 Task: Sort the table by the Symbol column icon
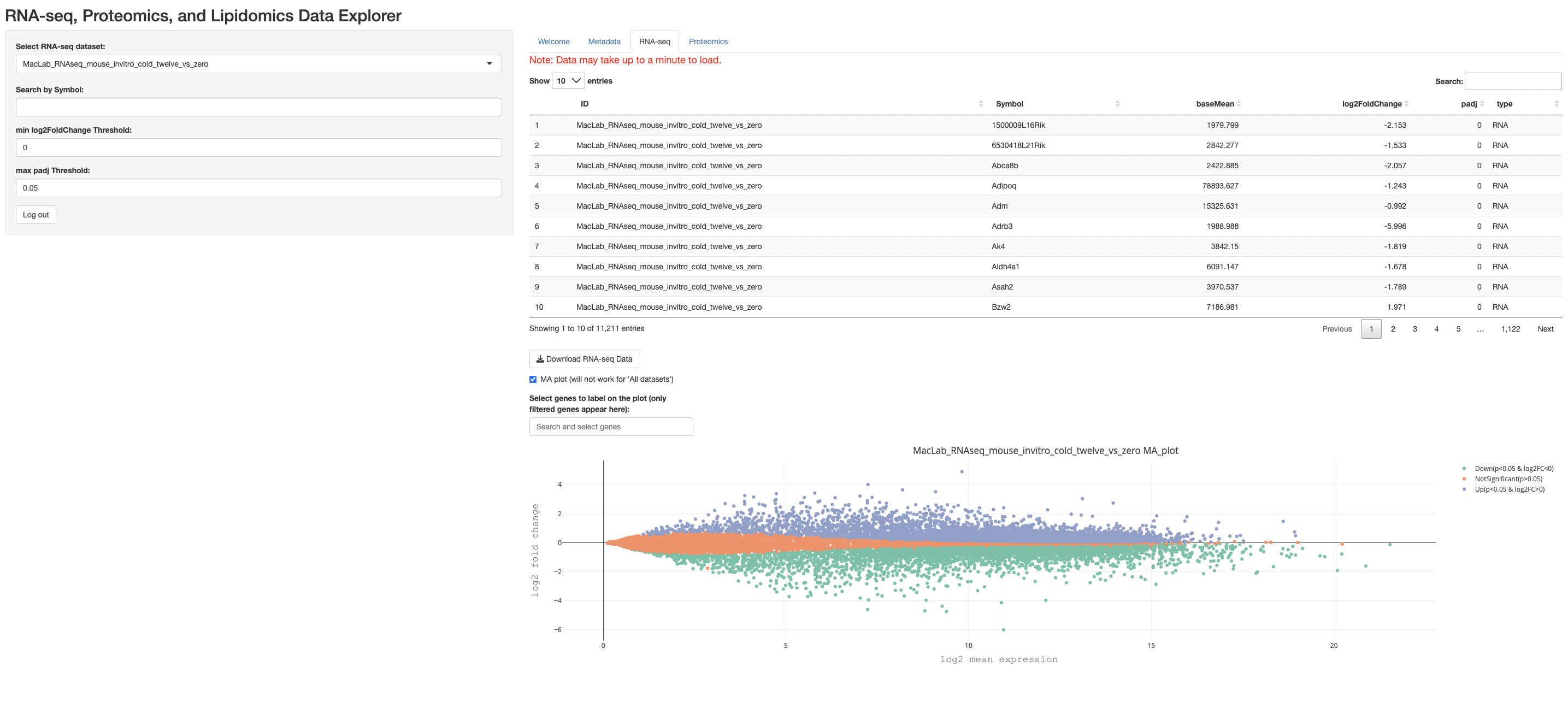pyautogui.click(x=1118, y=103)
